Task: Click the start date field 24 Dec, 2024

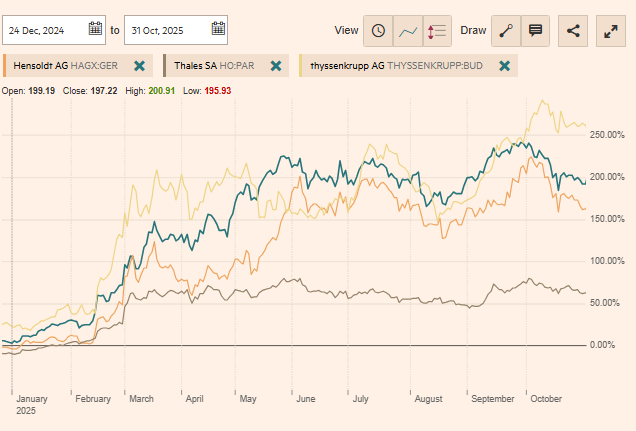Action: 46,30
